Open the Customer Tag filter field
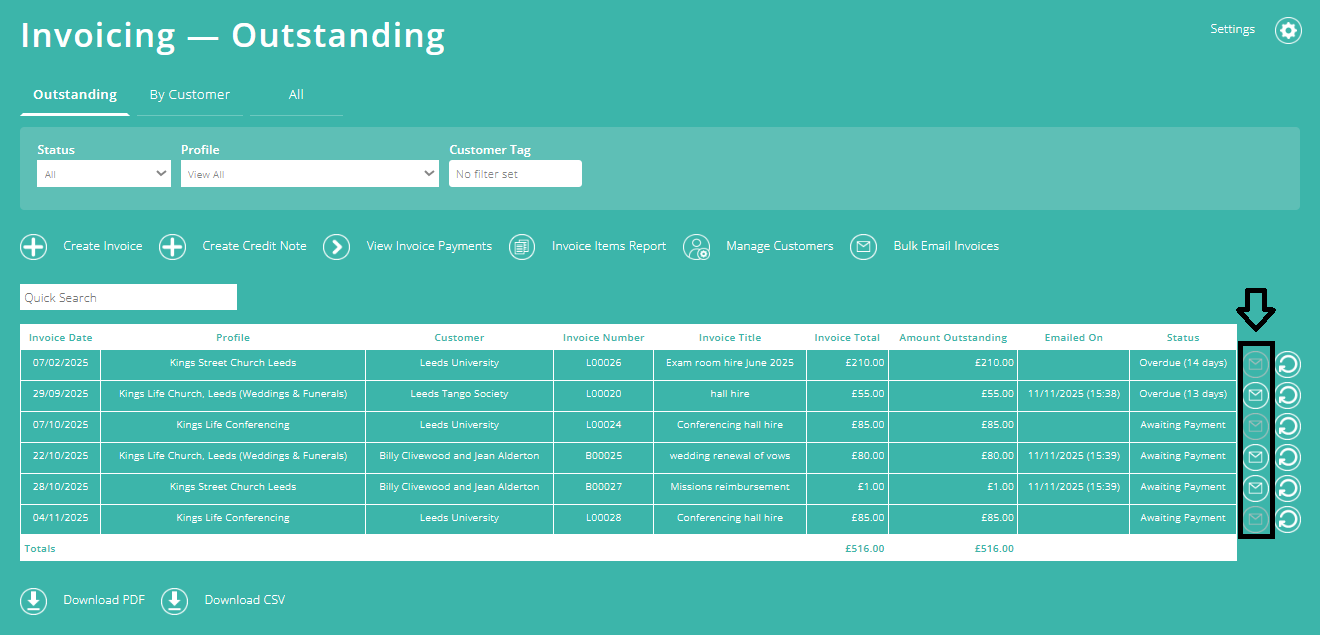The image size is (1320, 635). pyautogui.click(x=515, y=173)
